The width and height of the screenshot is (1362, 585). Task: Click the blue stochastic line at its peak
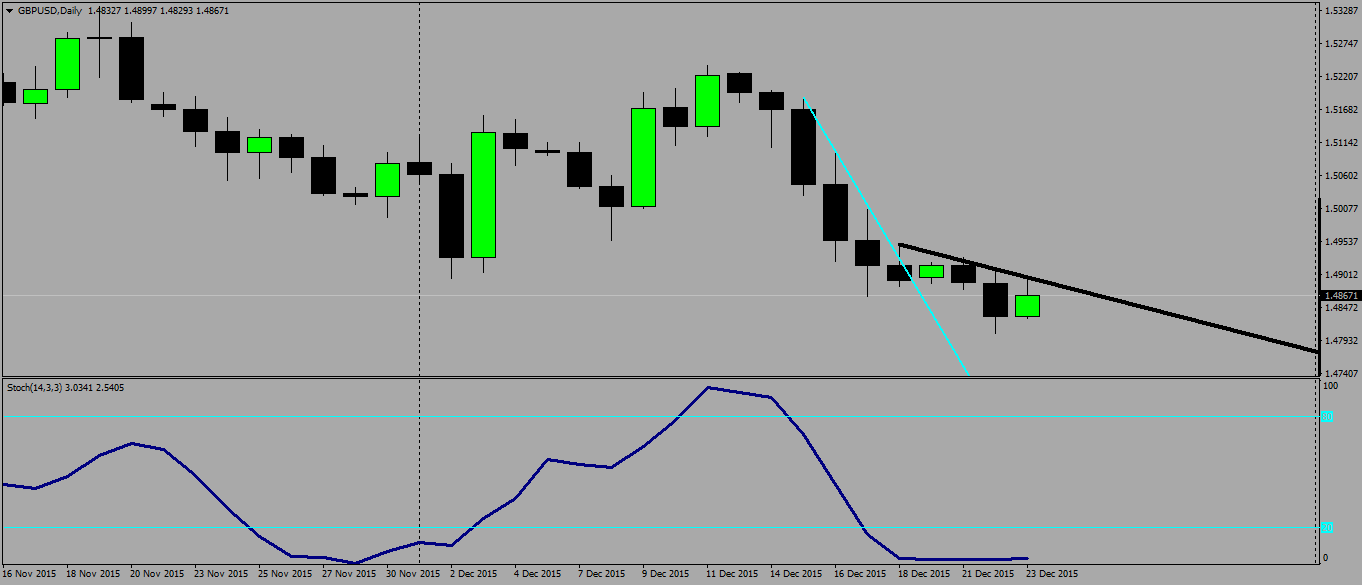click(x=711, y=388)
